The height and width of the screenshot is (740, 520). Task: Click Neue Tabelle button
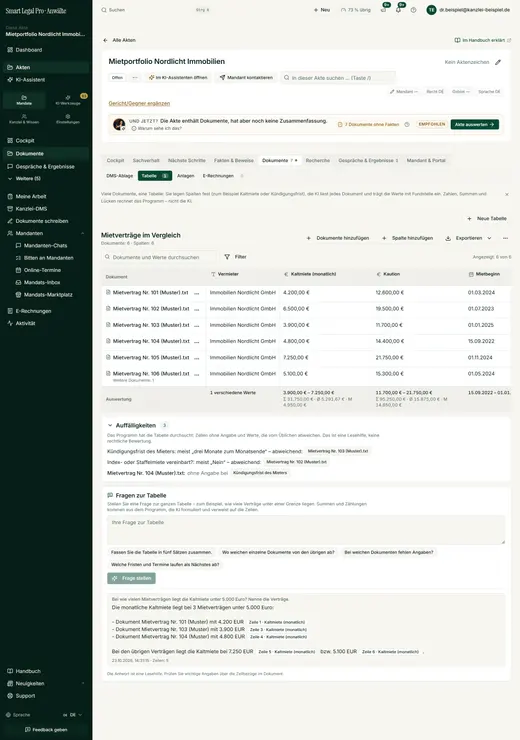486,219
